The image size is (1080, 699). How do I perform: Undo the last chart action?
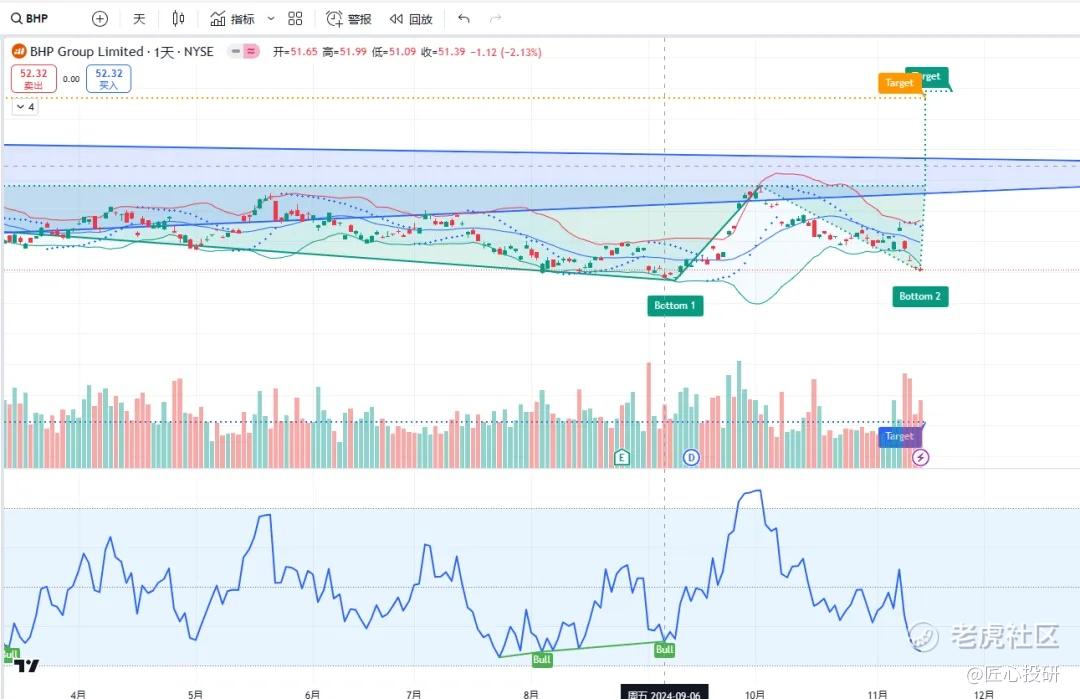pyautogui.click(x=464, y=19)
